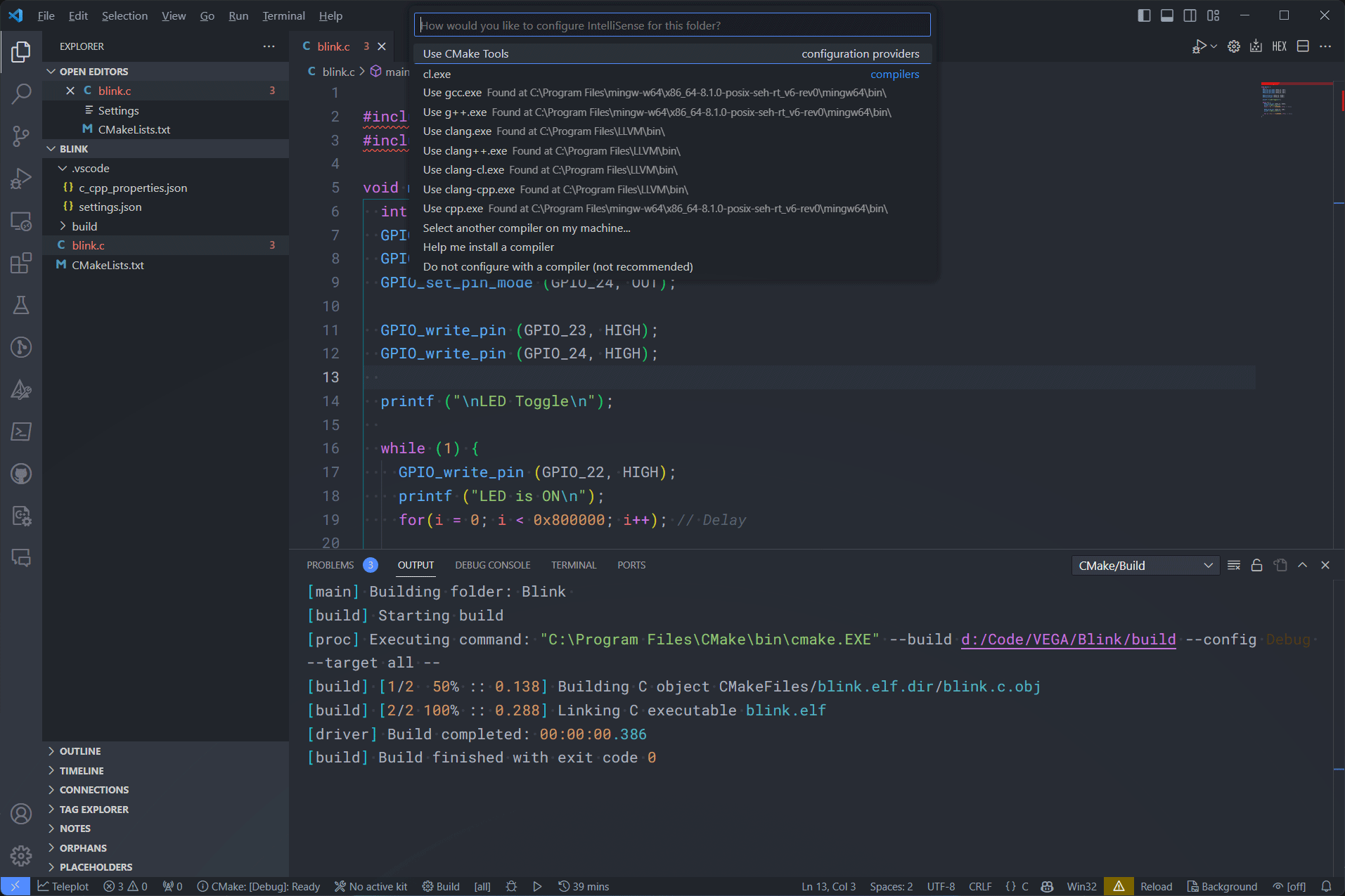The width and height of the screenshot is (1345, 896).
Task: Open Remote Explorer view in activity bar
Action: [21, 221]
